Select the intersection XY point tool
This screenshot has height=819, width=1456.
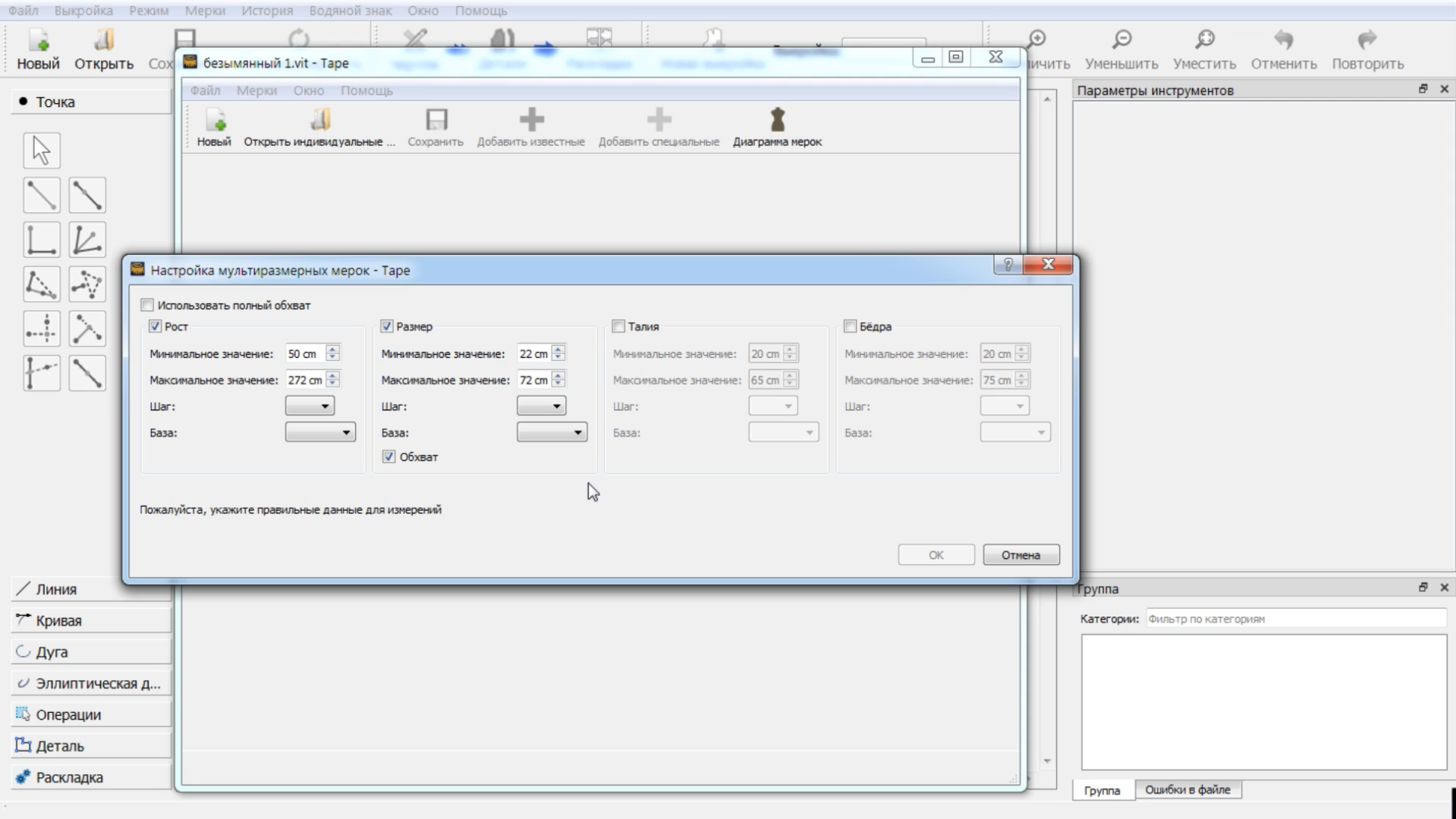pos(42,329)
